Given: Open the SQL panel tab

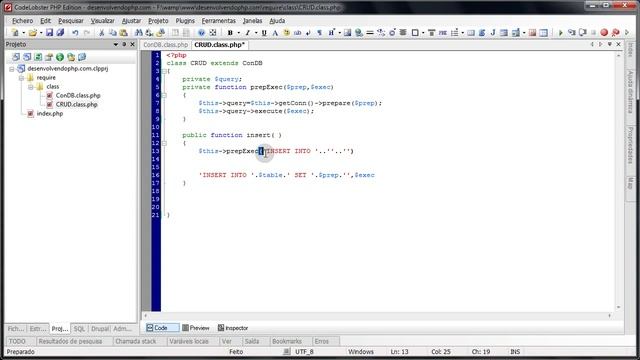Looking at the screenshot, I should pos(79,329).
